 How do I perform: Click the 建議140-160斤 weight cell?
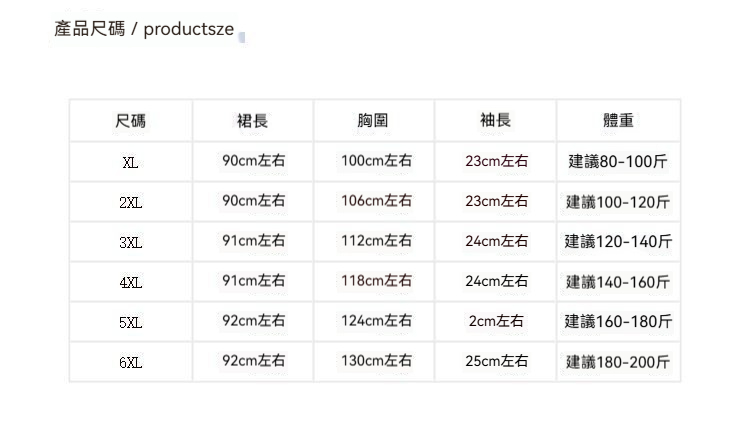(x=618, y=281)
